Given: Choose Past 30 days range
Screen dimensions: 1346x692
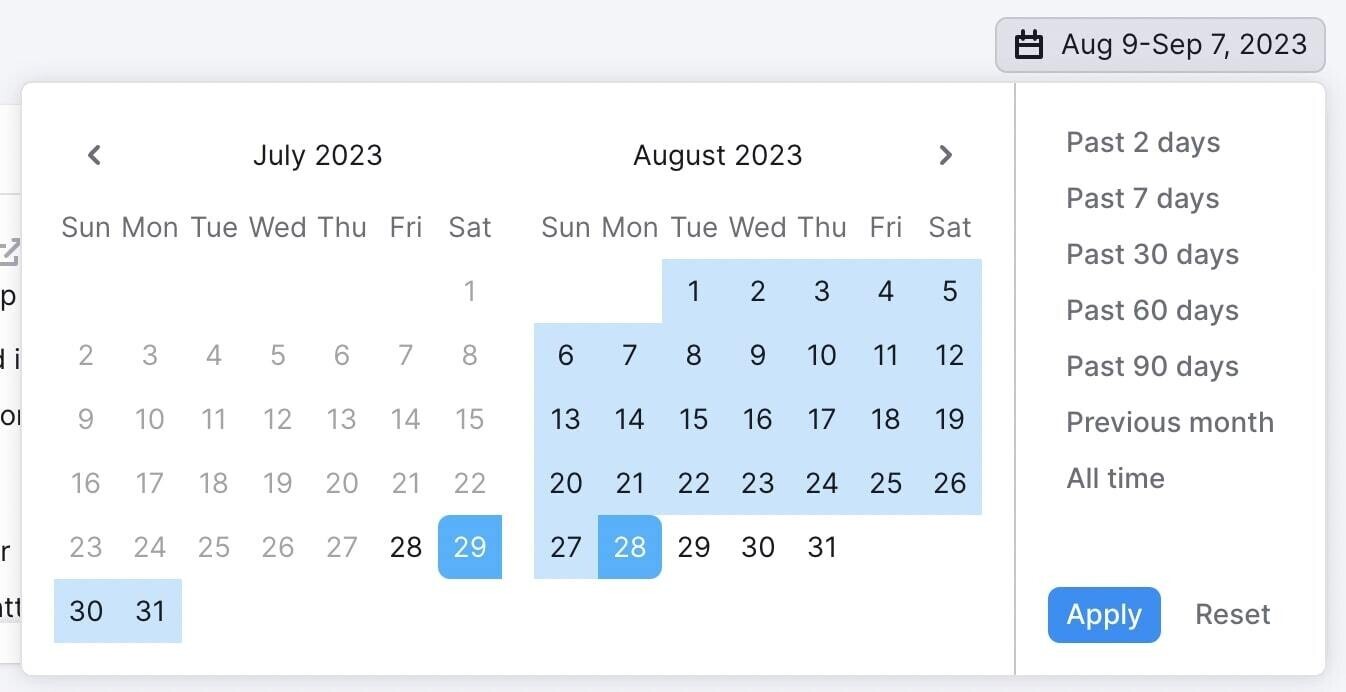Looking at the screenshot, I should coord(1152,254).
